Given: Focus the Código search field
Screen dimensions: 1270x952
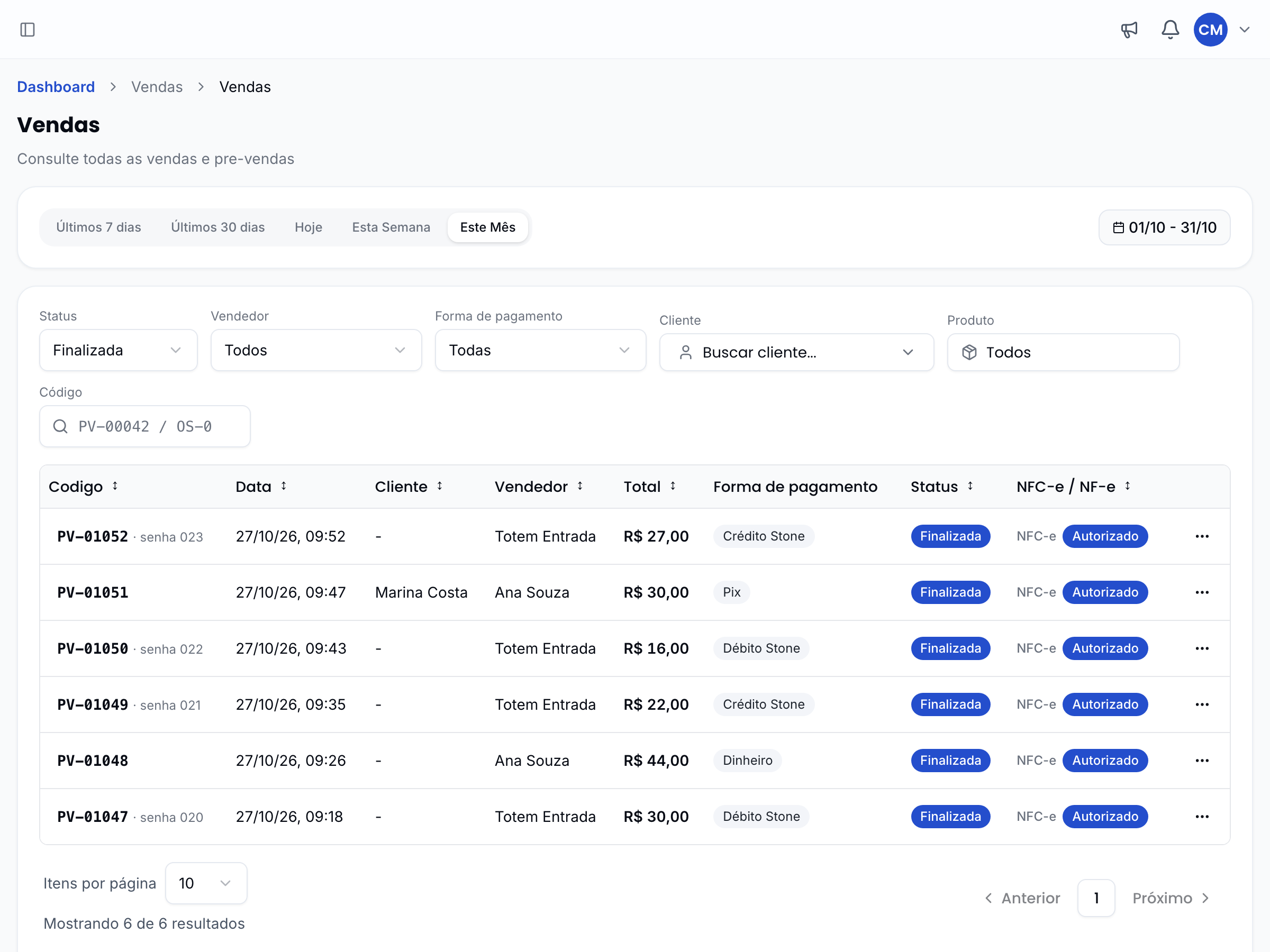Looking at the screenshot, I should 144,426.
